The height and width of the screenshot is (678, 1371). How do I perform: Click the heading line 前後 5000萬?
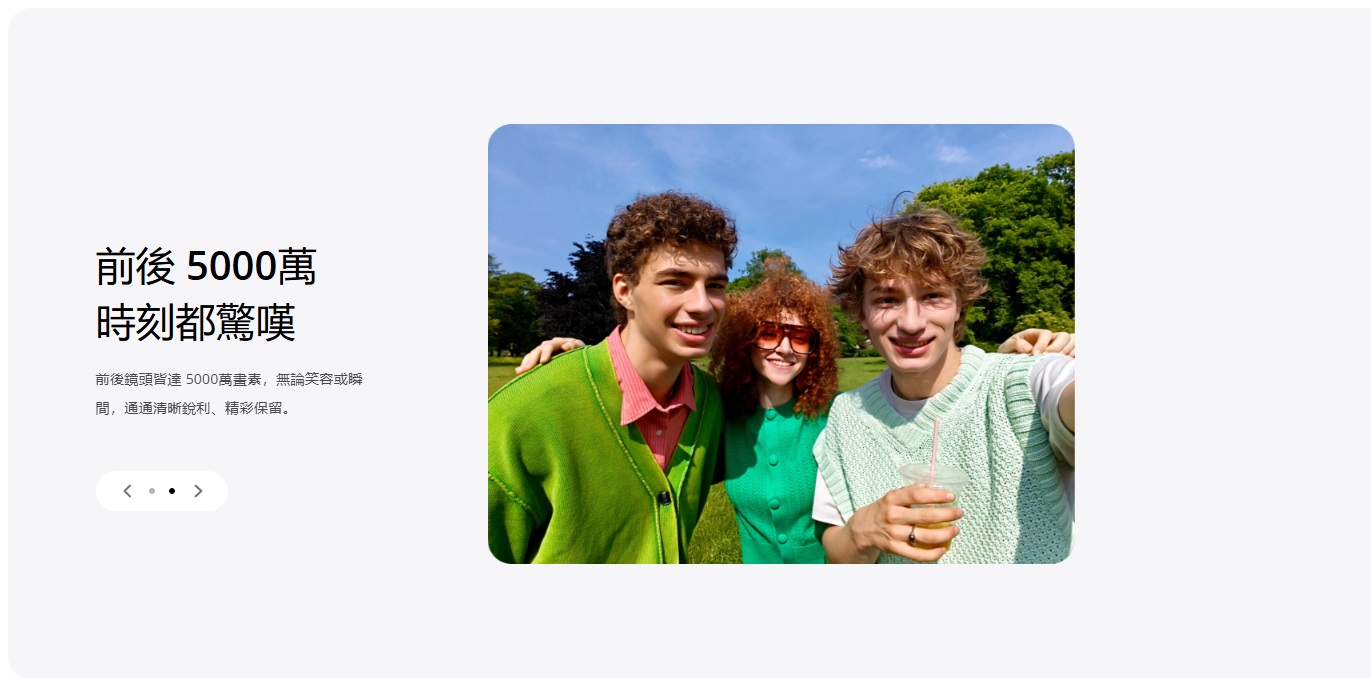point(206,267)
